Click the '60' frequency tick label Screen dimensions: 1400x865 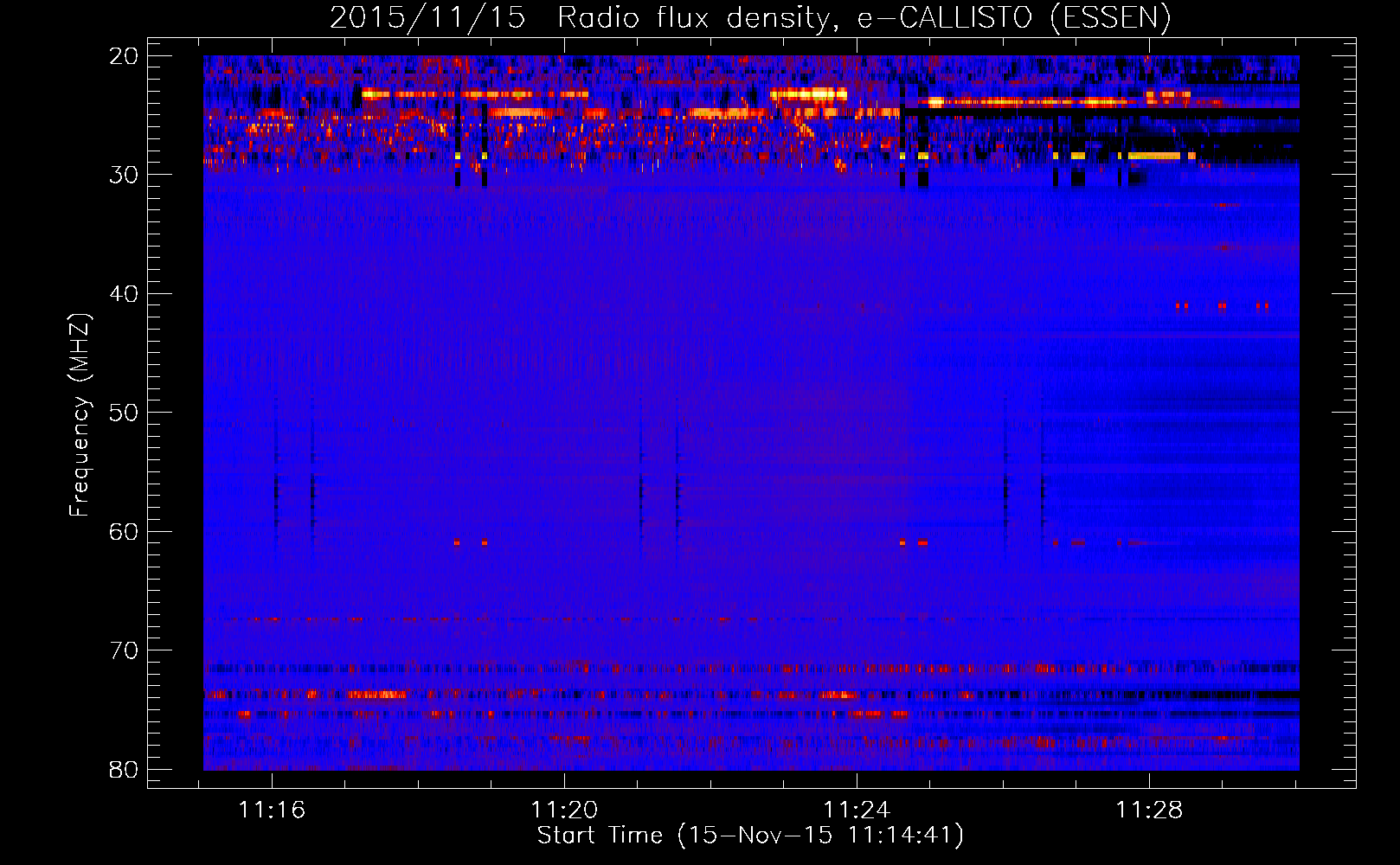click(125, 531)
